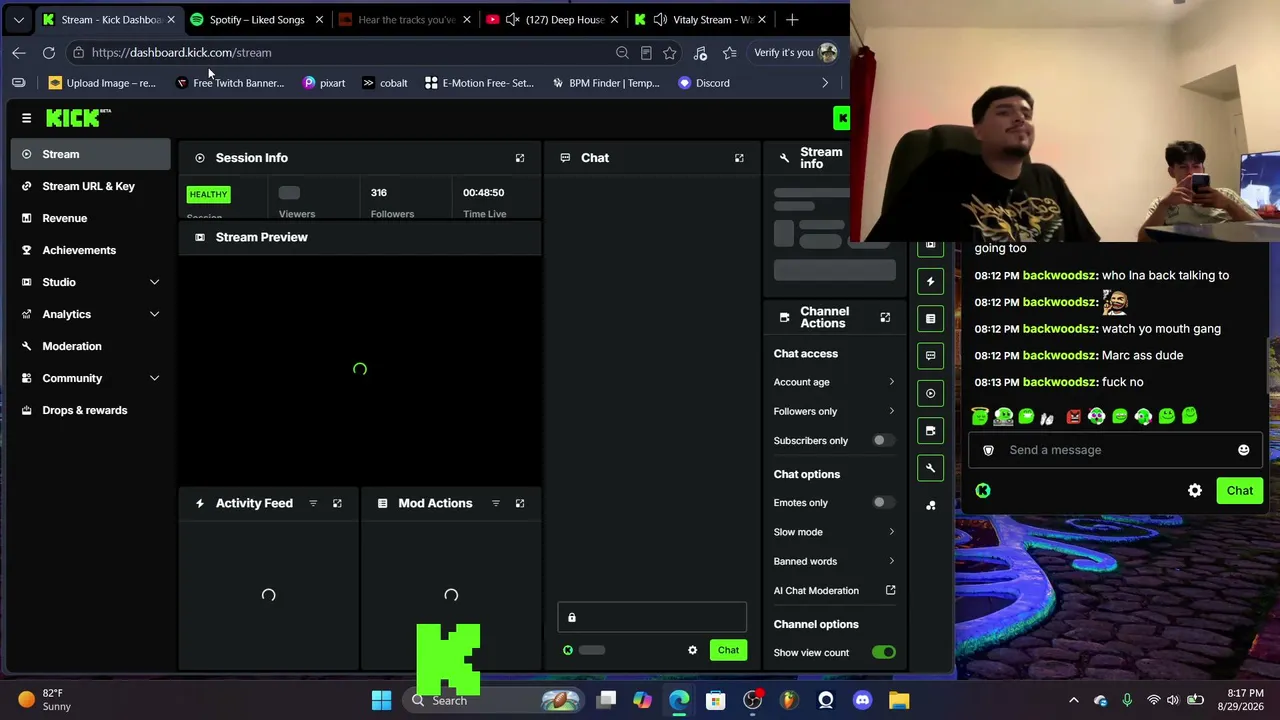Viewport: 1280px width, 720px height.
Task: Click the play circle icon in right strip
Action: [931, 393]
